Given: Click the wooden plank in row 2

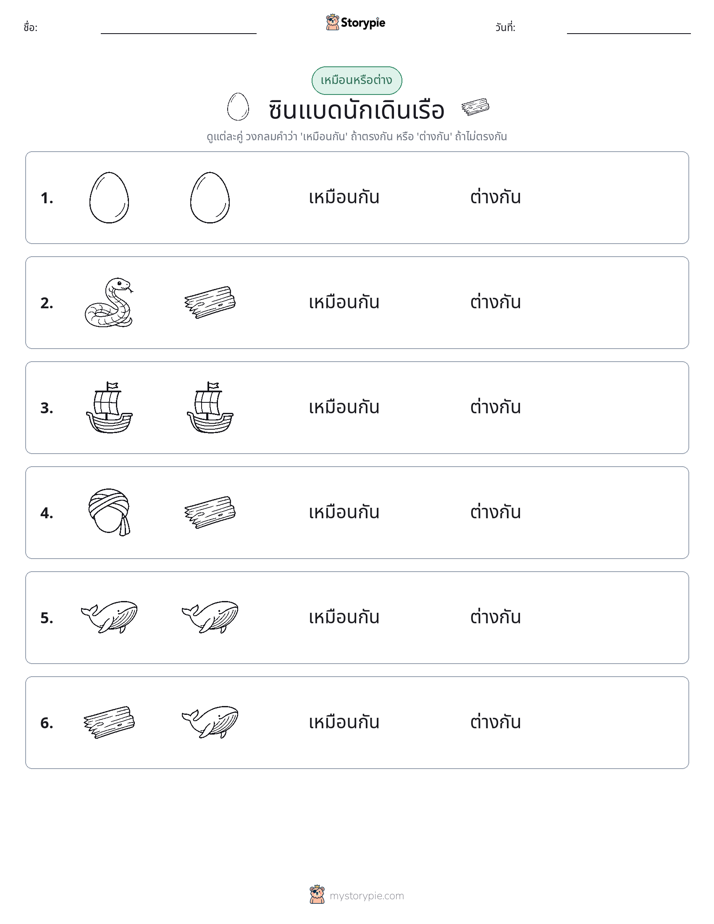Looking at the screenshot, I should [210, 302].
